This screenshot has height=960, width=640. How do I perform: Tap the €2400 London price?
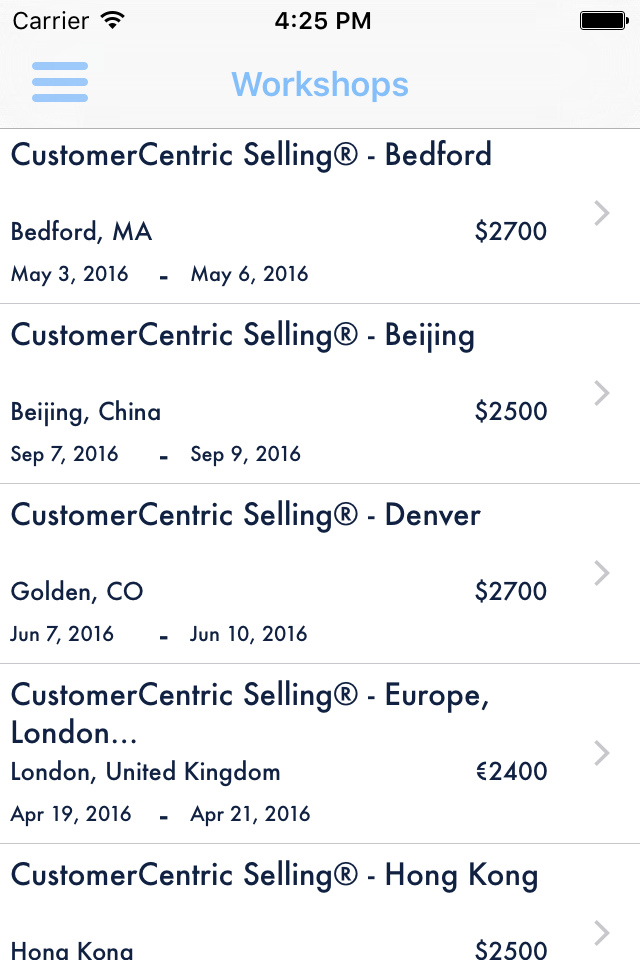[x=511, y=772]
